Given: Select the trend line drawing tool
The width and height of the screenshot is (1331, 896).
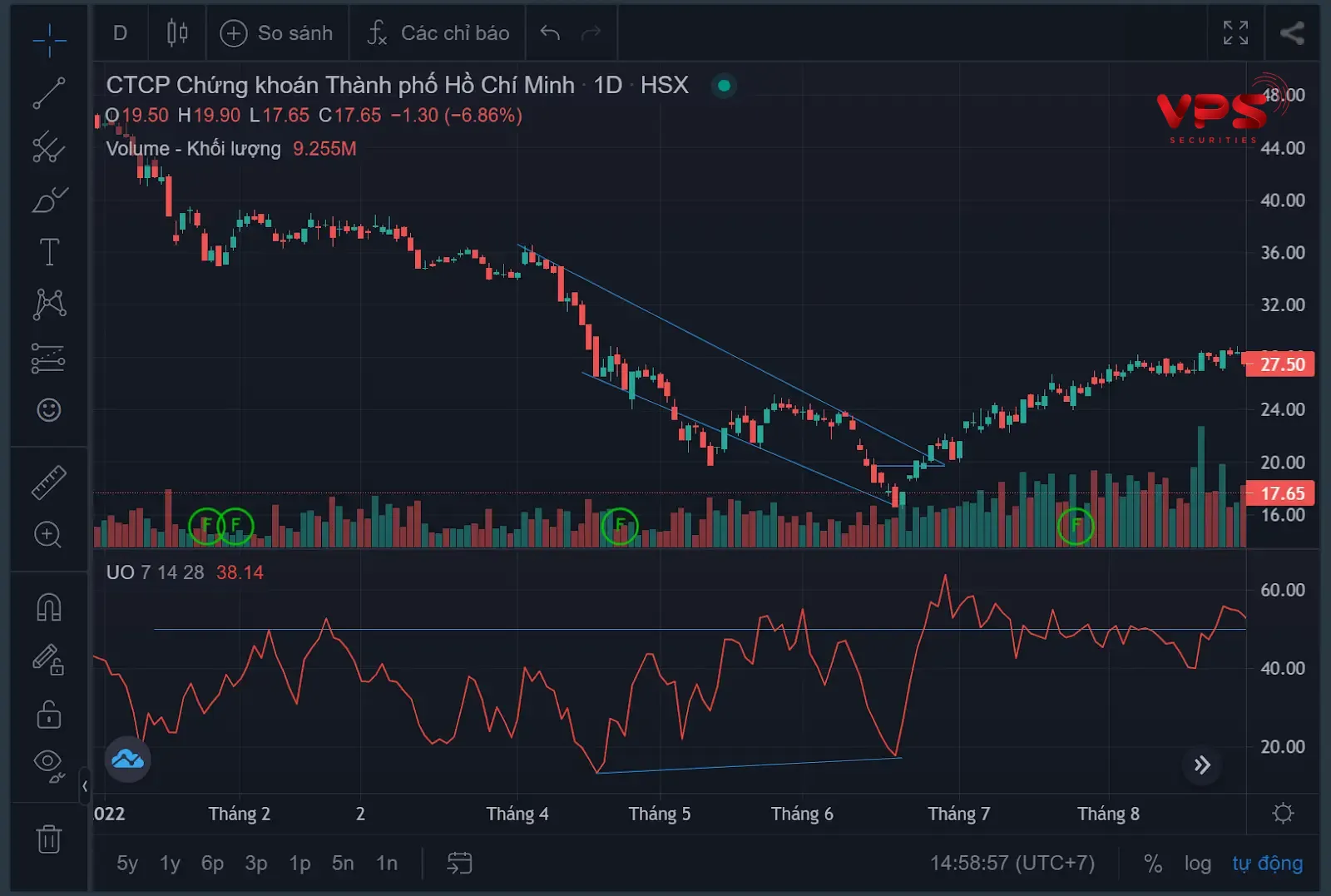Looking at the screenshot, I should (49, 93).
